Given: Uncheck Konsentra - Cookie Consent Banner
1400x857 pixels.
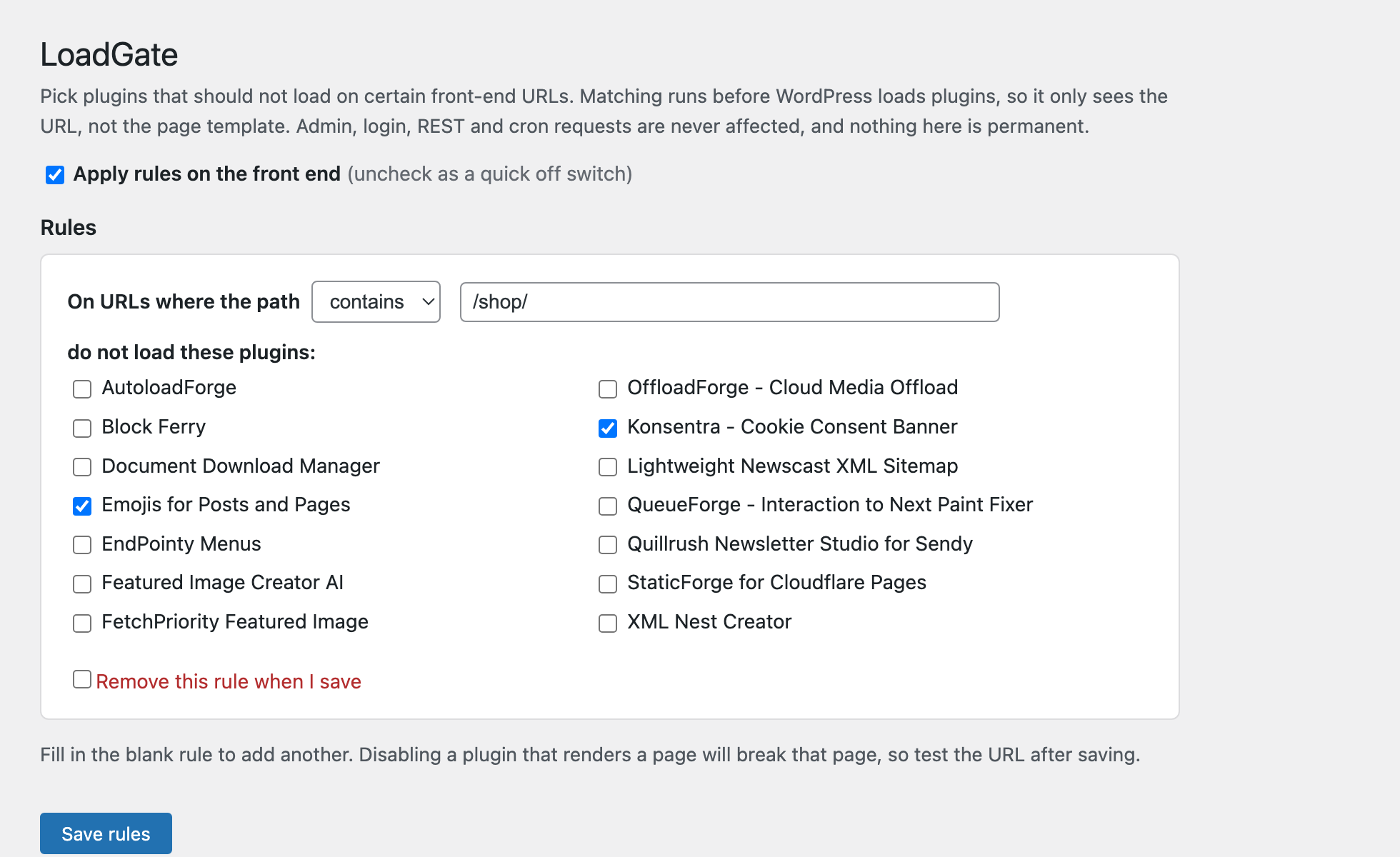Looking at the screenshot, I should click(x=608, y=428).
